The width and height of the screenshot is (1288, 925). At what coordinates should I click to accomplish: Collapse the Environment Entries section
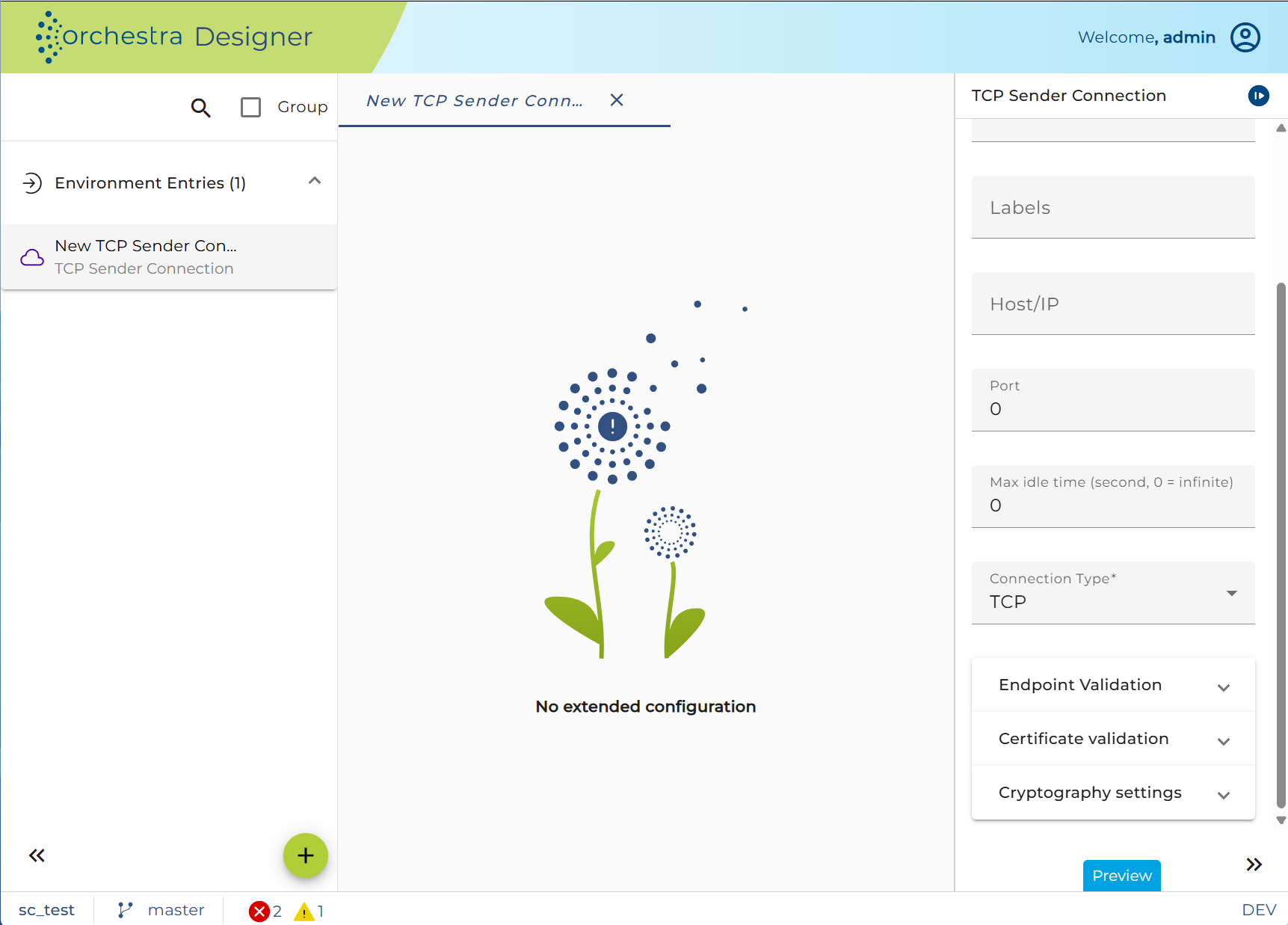(315, 181)
